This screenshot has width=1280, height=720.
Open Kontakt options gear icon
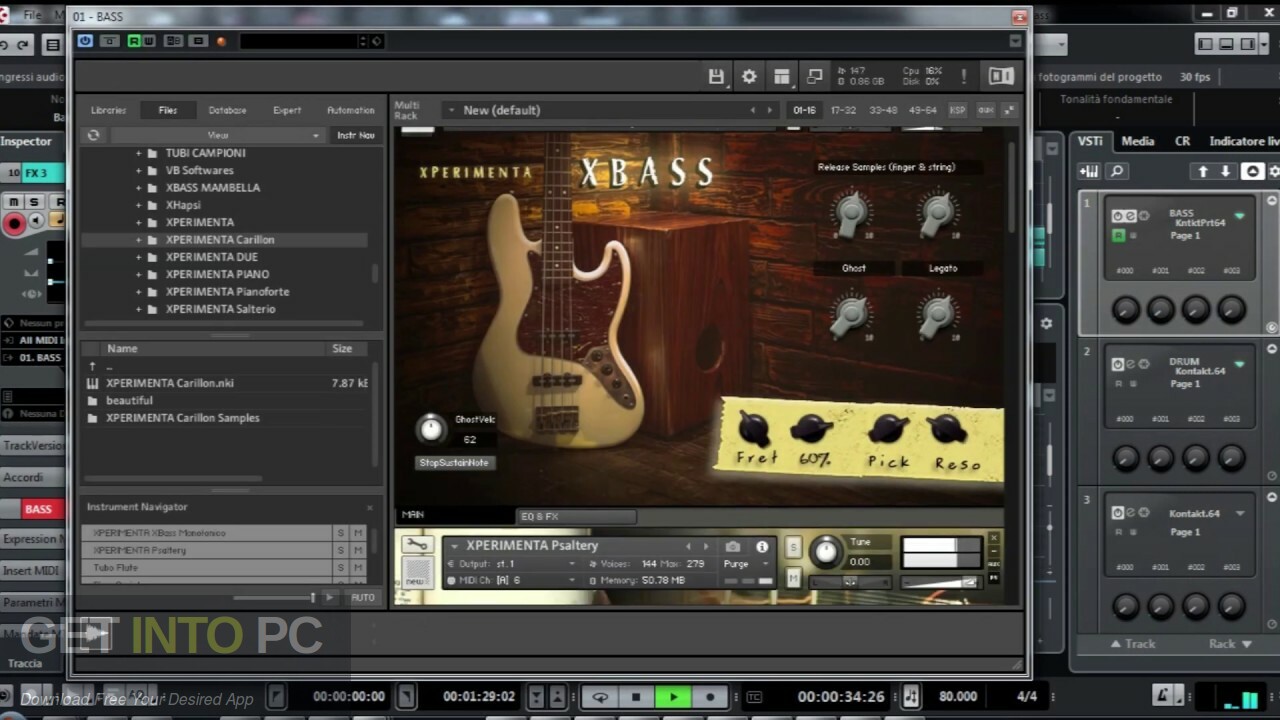749,77
